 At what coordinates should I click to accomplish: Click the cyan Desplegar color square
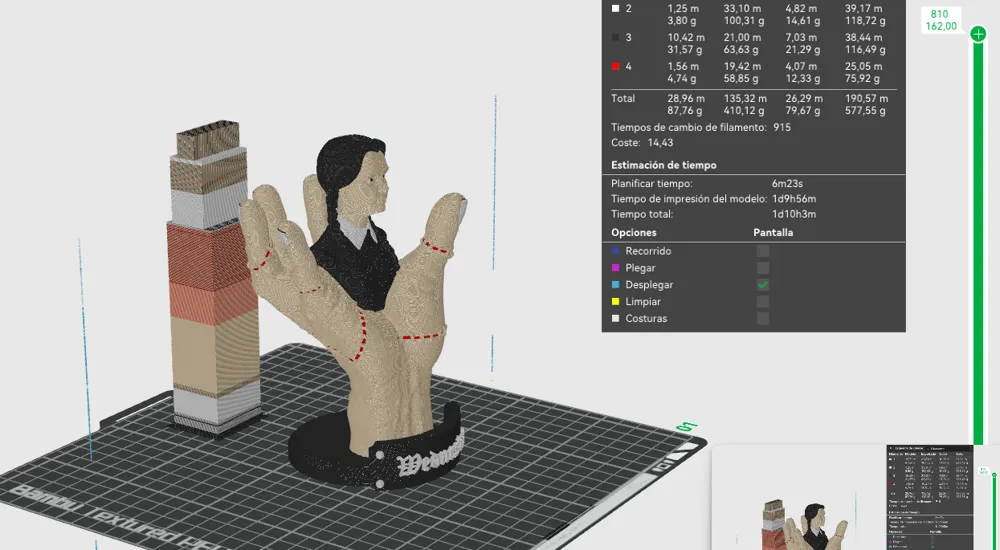click(615, 285)
